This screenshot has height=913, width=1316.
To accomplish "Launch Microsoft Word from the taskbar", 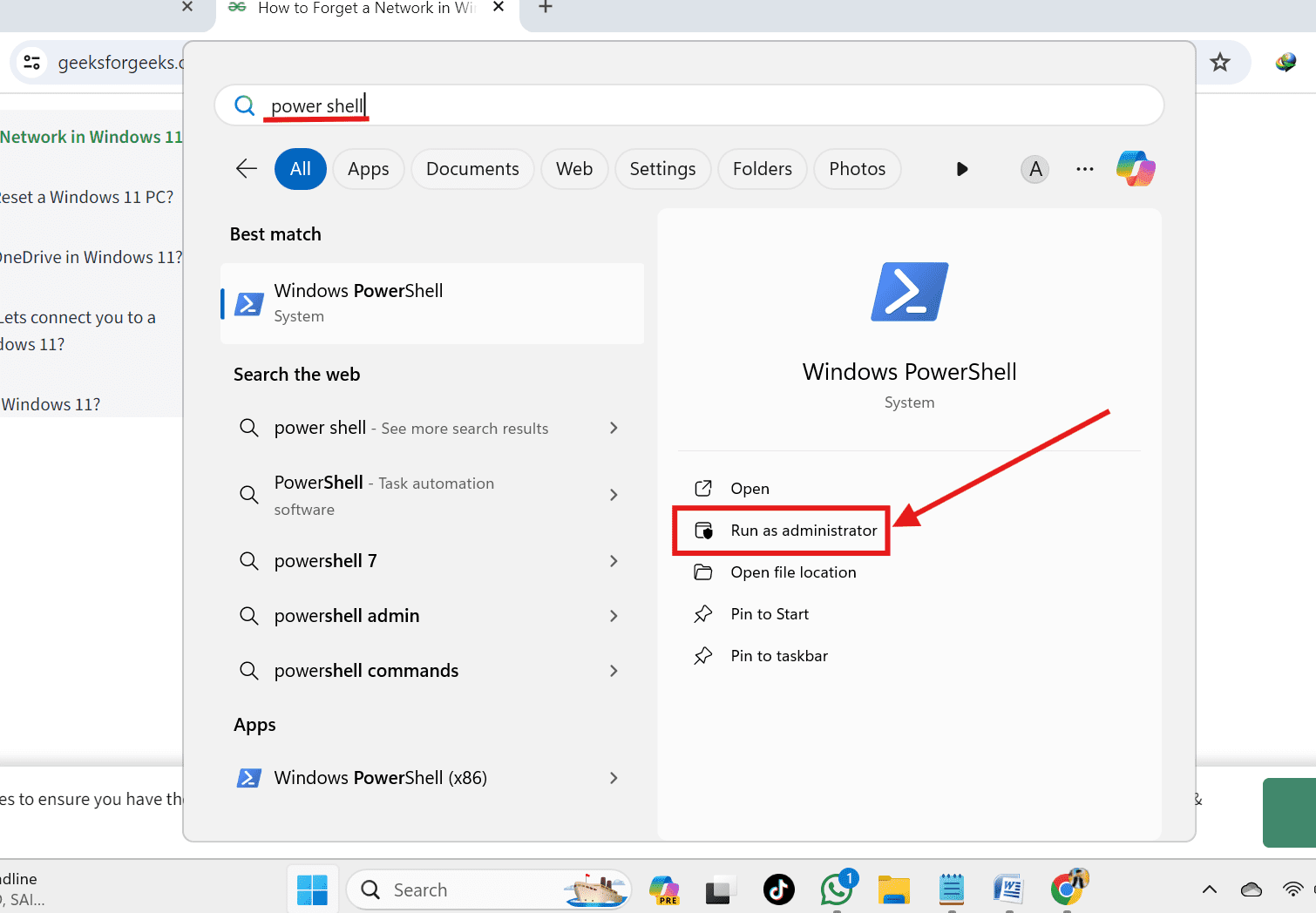I will click(x=1008, y=889).
